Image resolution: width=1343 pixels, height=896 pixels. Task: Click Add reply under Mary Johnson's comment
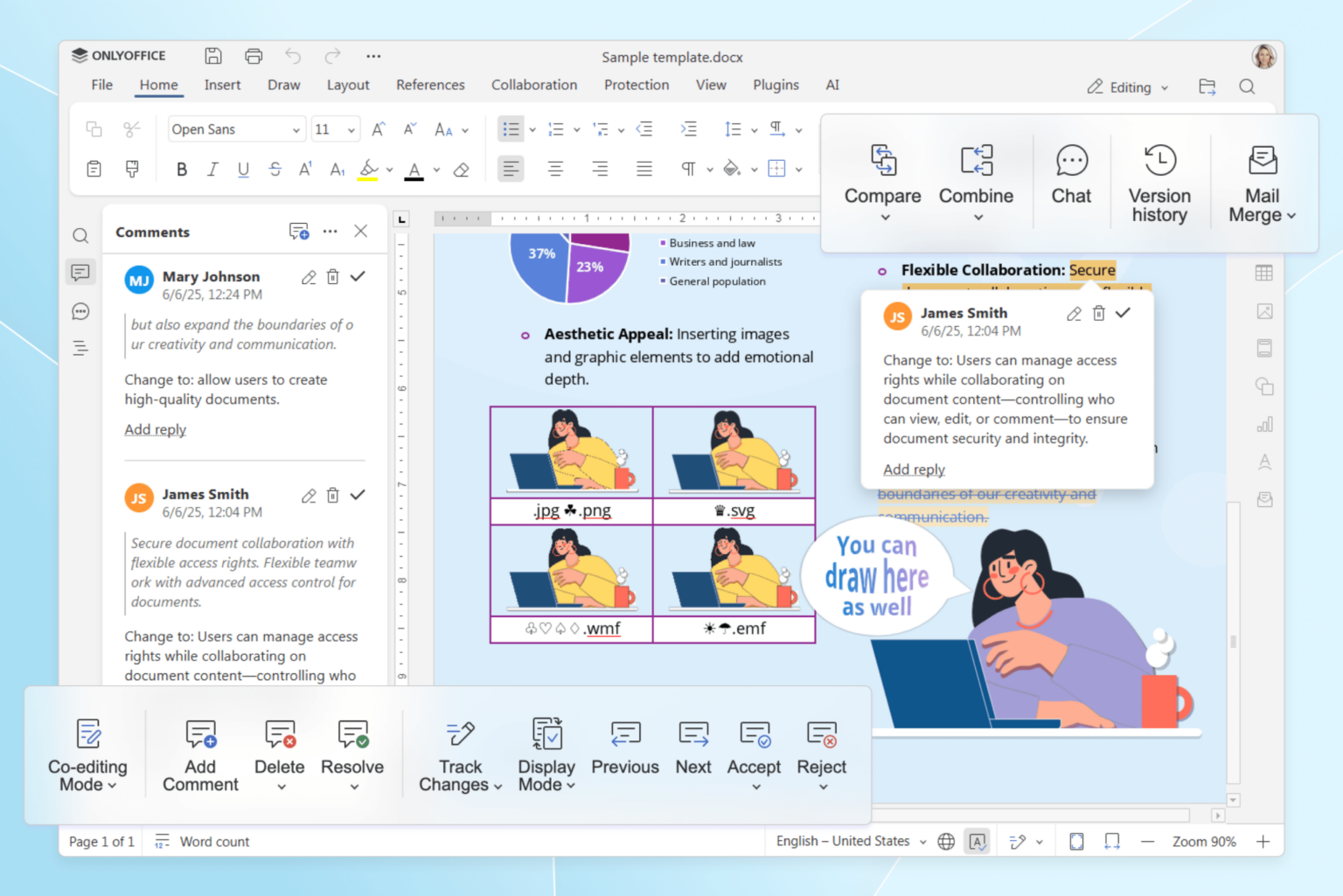[155, 429]
